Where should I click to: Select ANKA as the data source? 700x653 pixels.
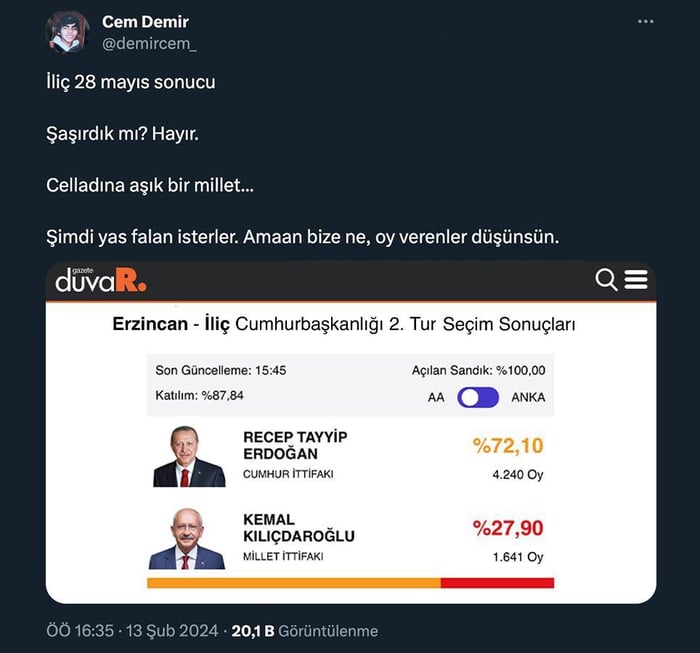click(528, 397)
